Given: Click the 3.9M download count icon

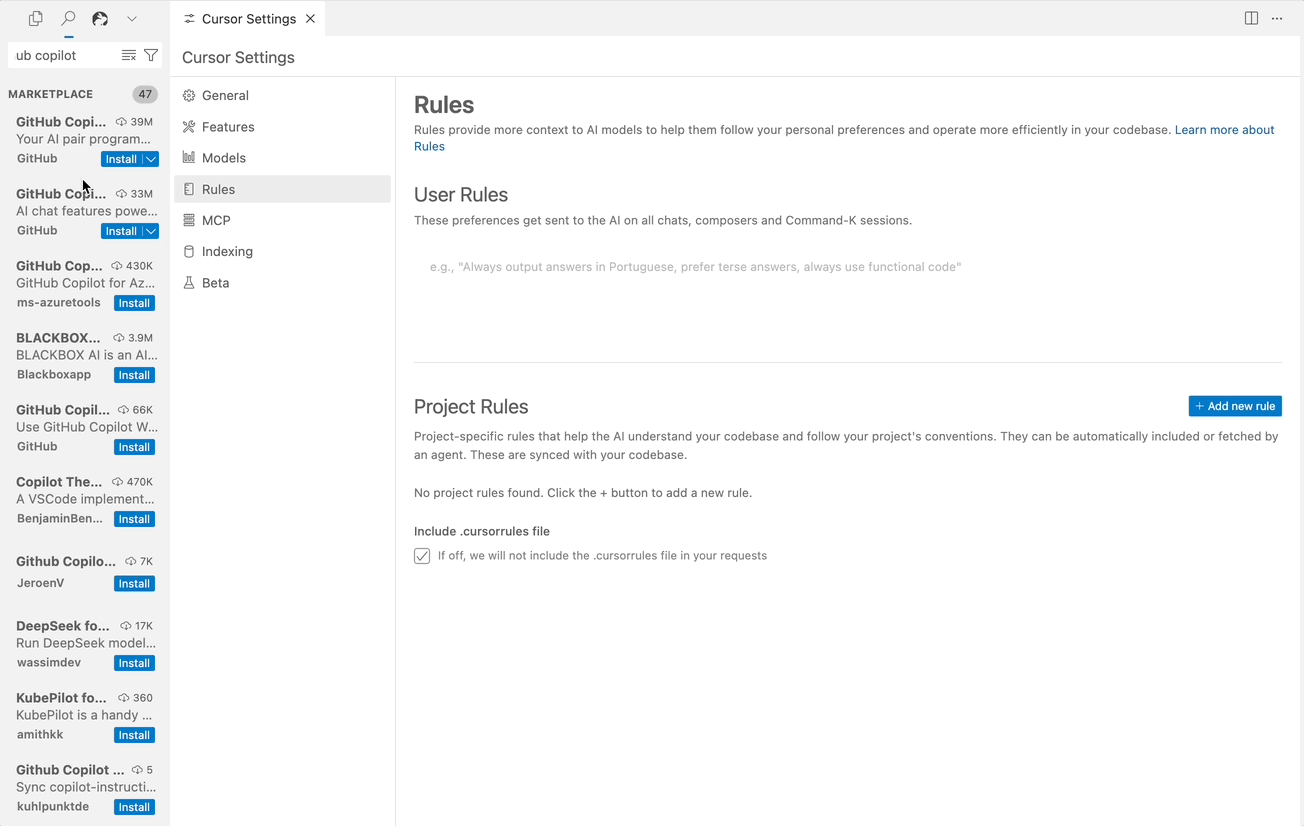Looking at the screenshot, I should click(119, 338).
